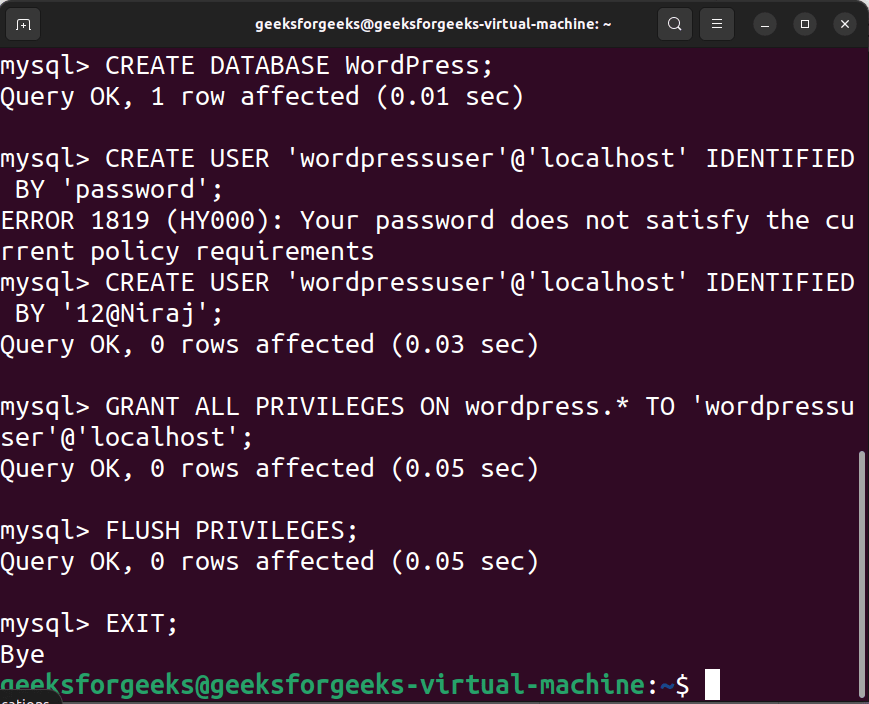Click the cursor block at the shell prompt
This screenshot has height=704, width=869.
712,685
